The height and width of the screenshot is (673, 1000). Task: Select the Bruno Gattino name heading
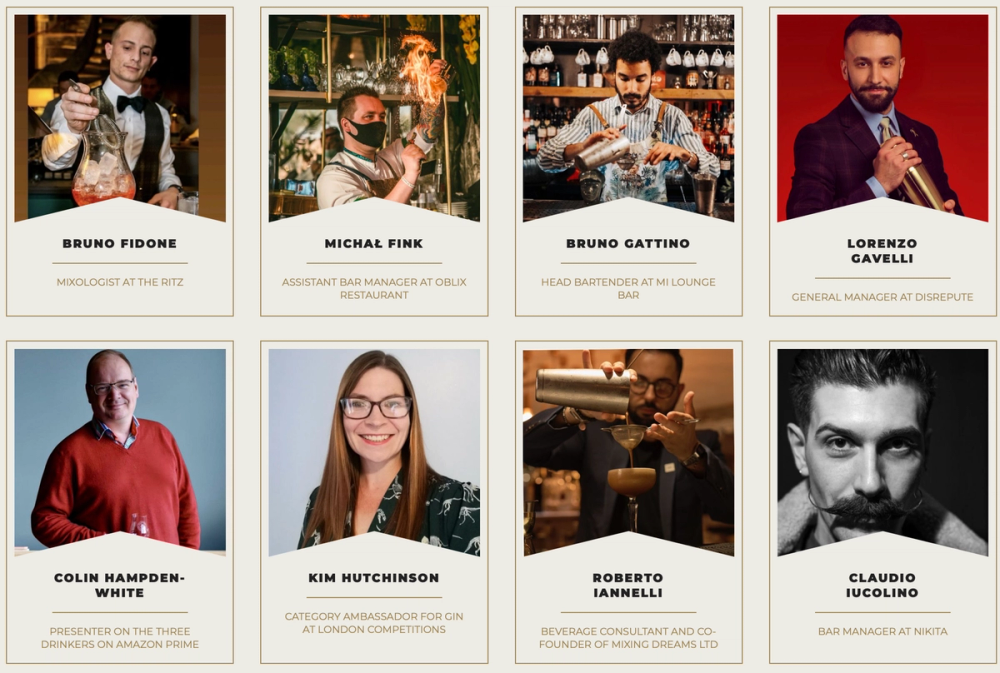pos(628,243)
